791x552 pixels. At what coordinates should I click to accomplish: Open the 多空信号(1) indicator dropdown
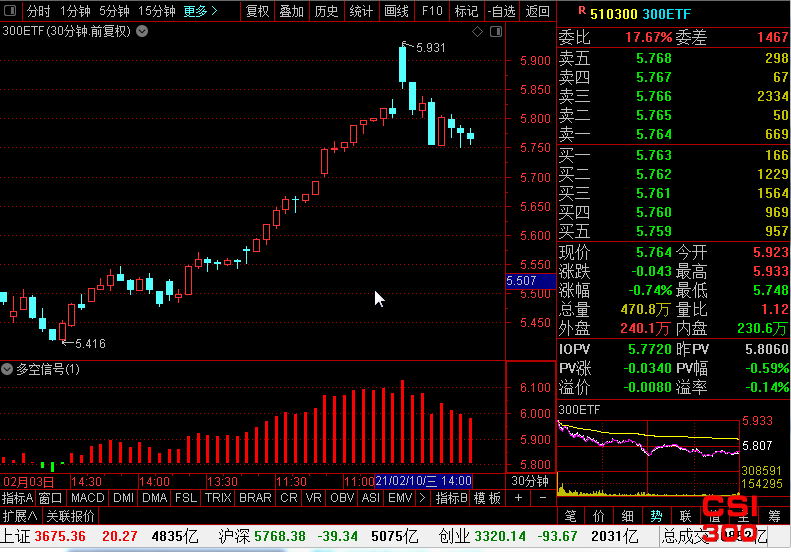click(7, 369)
